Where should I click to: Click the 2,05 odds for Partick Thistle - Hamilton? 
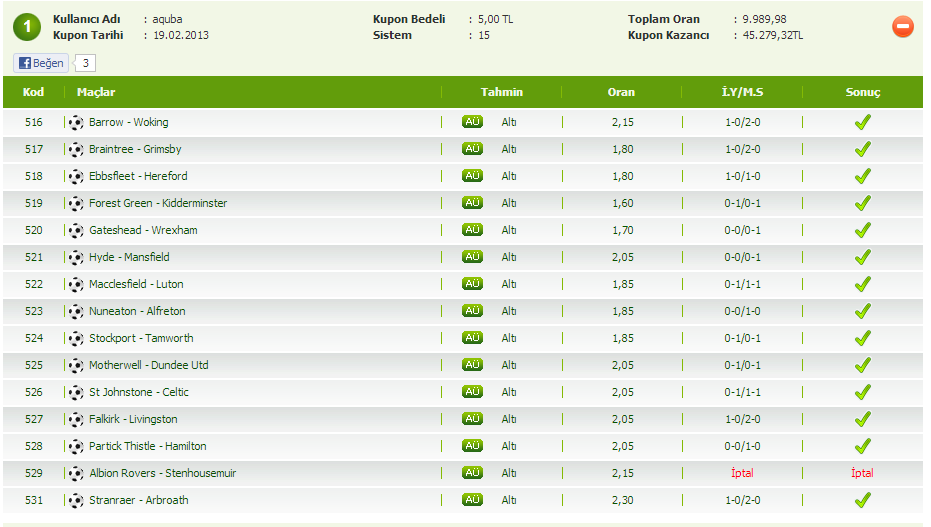[621, 446]
